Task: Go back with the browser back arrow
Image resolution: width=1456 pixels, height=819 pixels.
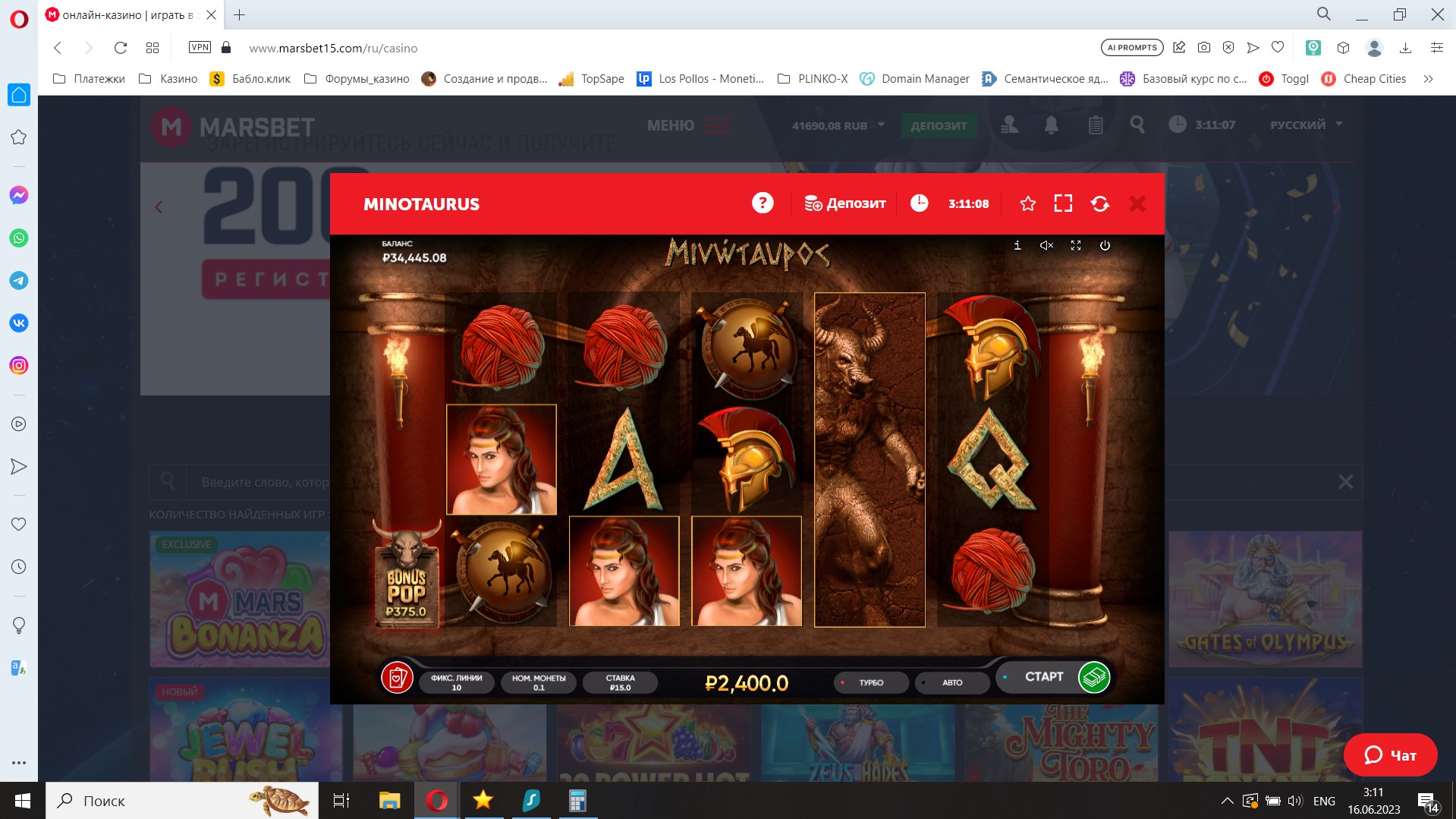Action: coord(58,48)
